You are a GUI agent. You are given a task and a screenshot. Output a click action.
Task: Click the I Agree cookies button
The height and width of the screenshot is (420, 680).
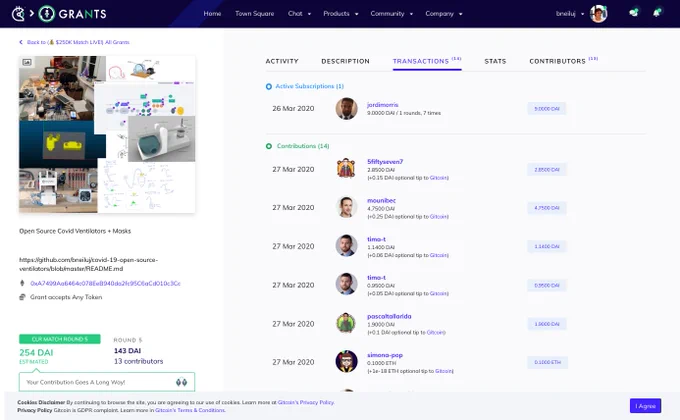[x=645, y=406]
